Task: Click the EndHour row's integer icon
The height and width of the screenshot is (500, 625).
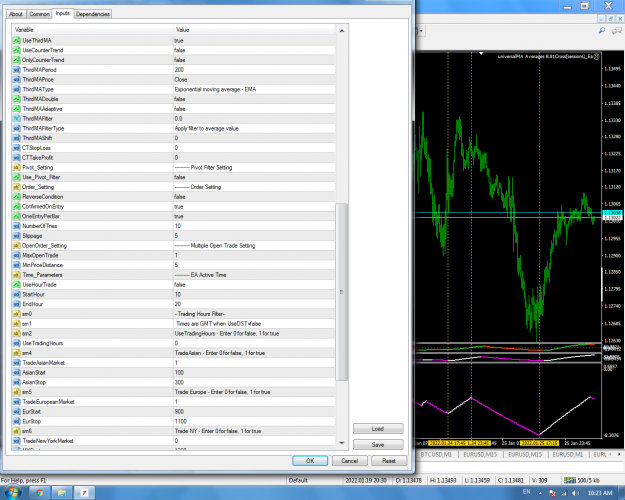Action: 16,304
